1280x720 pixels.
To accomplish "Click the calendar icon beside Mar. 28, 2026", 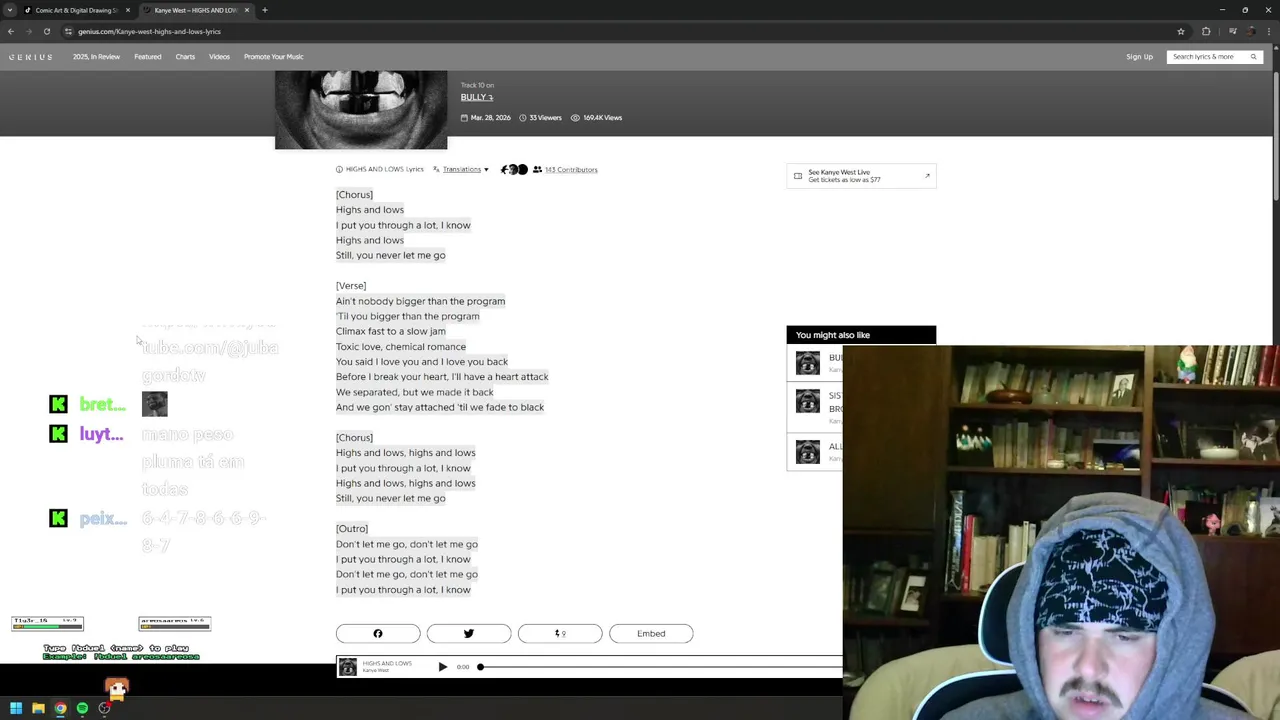I will point(464,117).
